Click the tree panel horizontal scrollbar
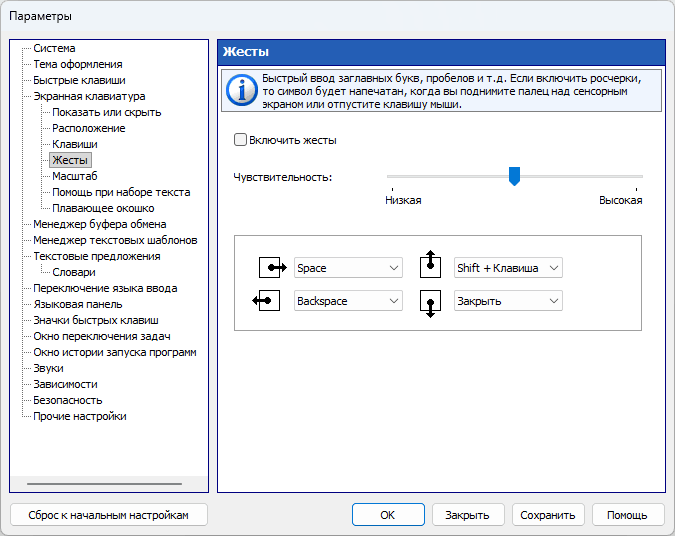 point(104,484)
